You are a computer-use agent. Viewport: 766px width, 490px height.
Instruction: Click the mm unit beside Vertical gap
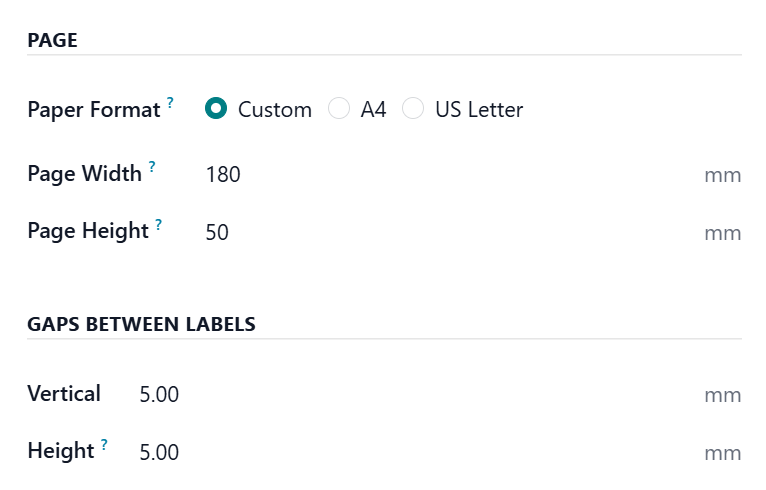click(x=722, y=396)
